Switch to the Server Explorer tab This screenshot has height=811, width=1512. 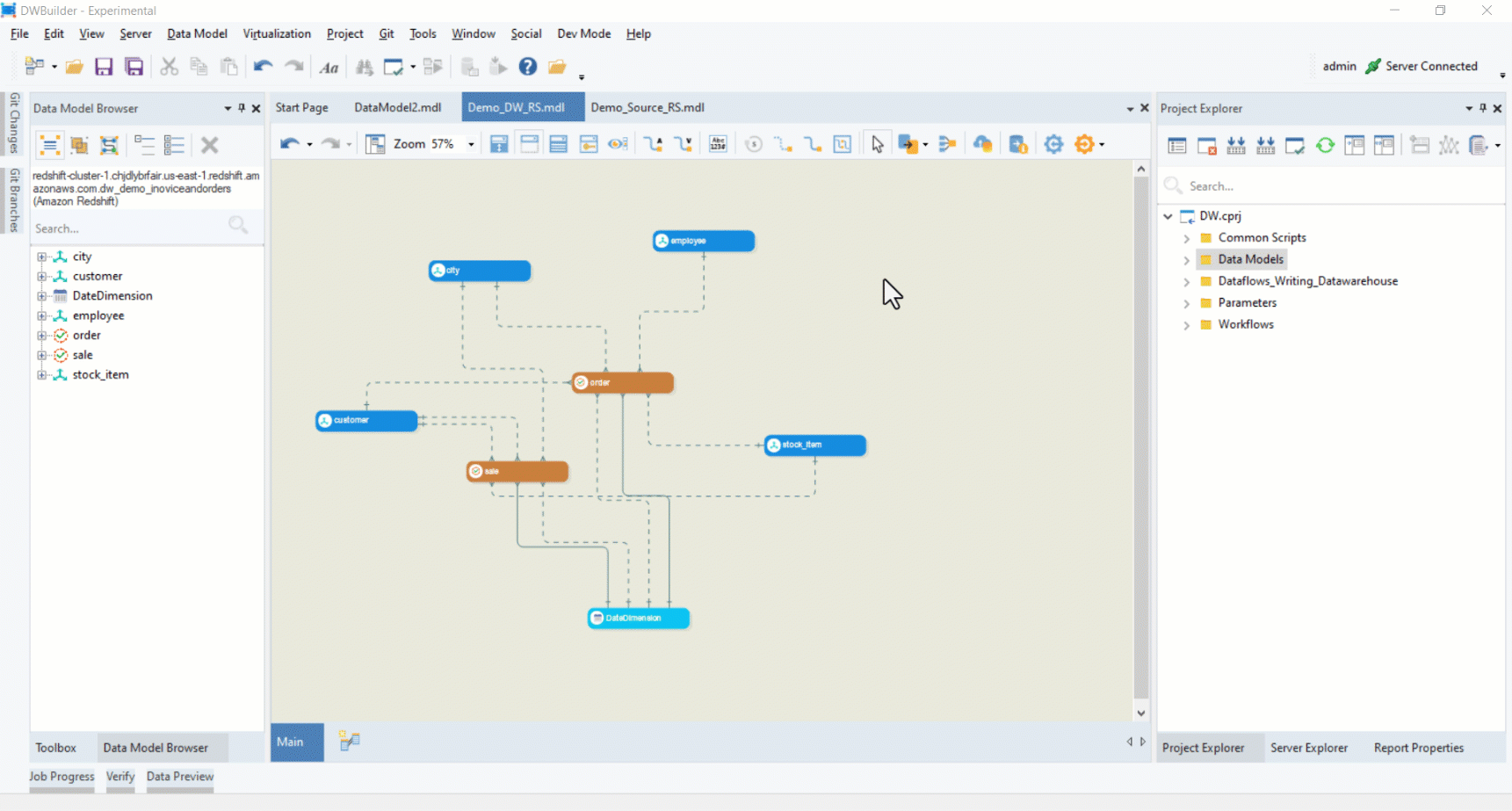1308,748
